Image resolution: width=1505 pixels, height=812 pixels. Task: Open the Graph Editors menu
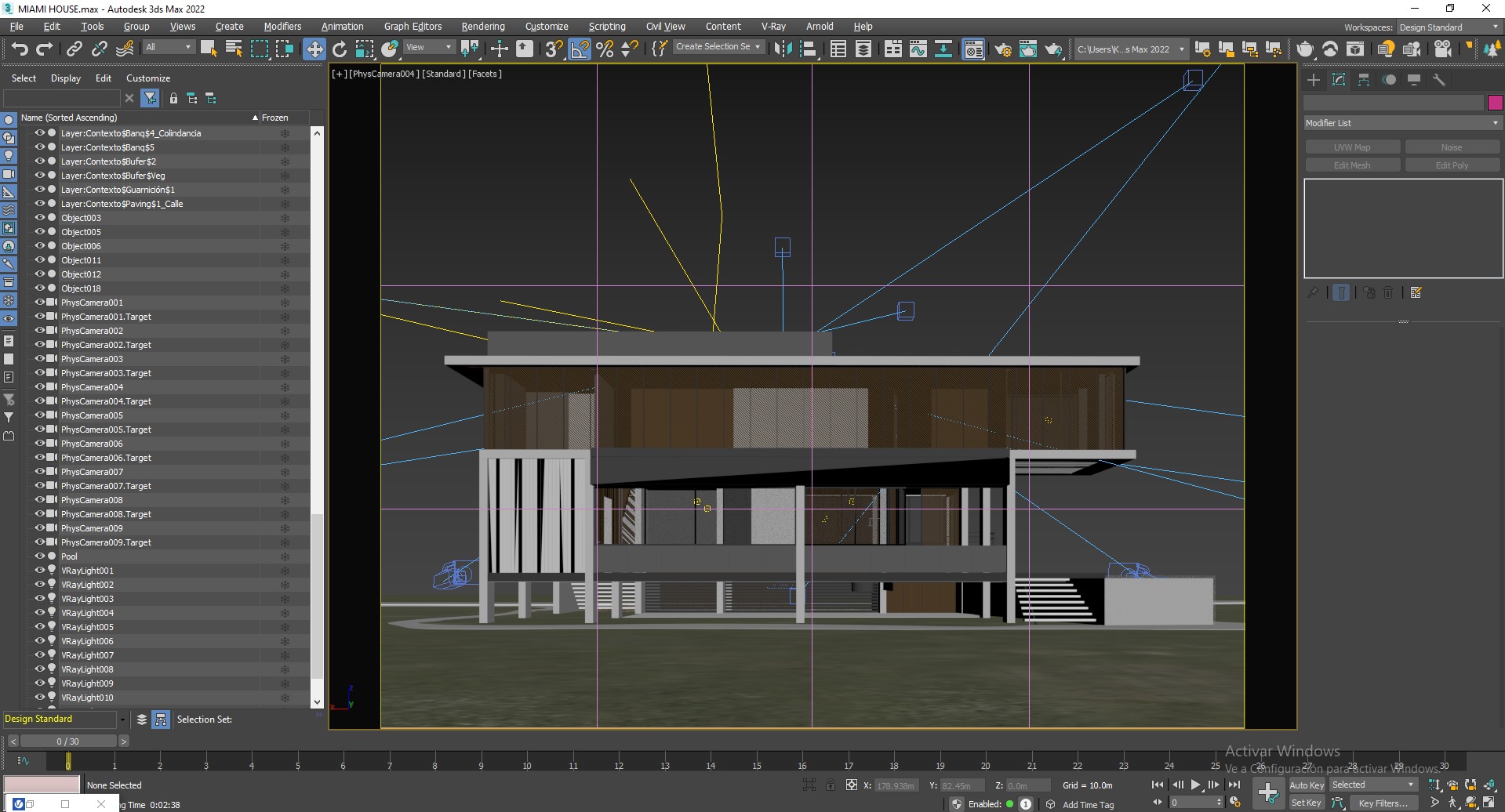[413, 27]
